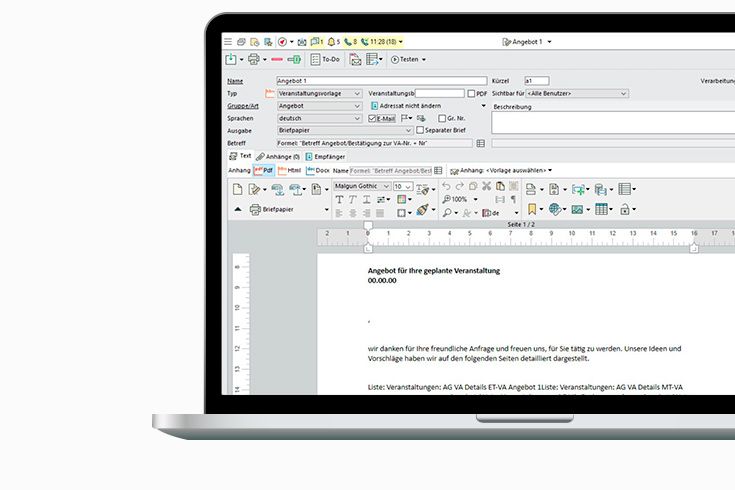Select the Pdf attachment format
735x490 pixels.
click(x=263, y=171)
